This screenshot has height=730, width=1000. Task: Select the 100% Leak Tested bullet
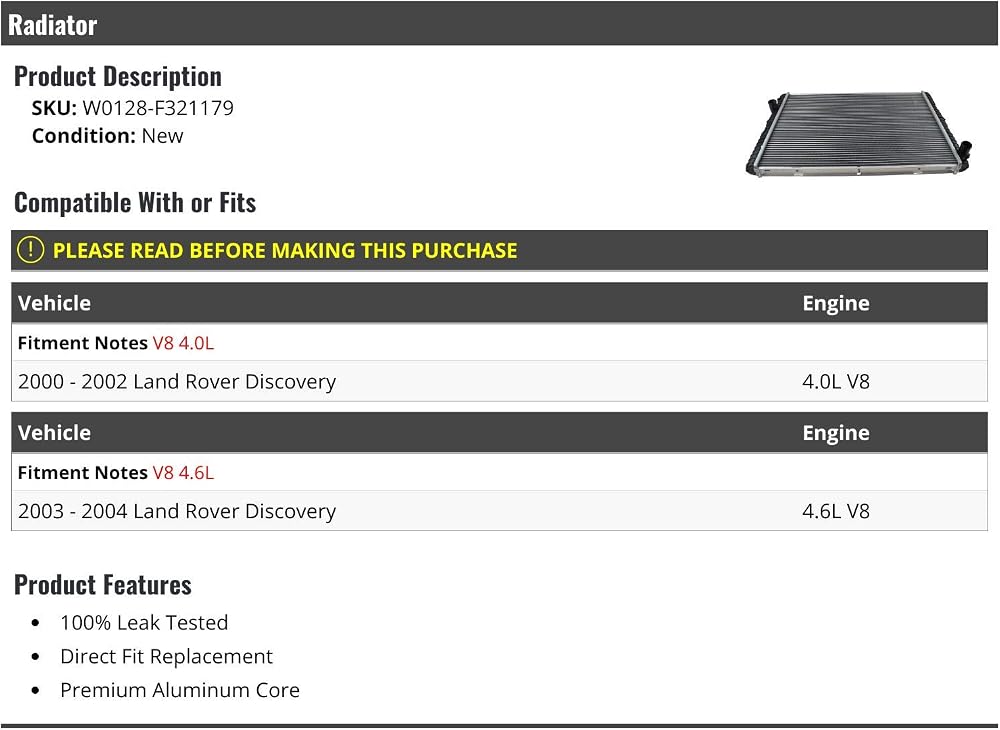144,622
